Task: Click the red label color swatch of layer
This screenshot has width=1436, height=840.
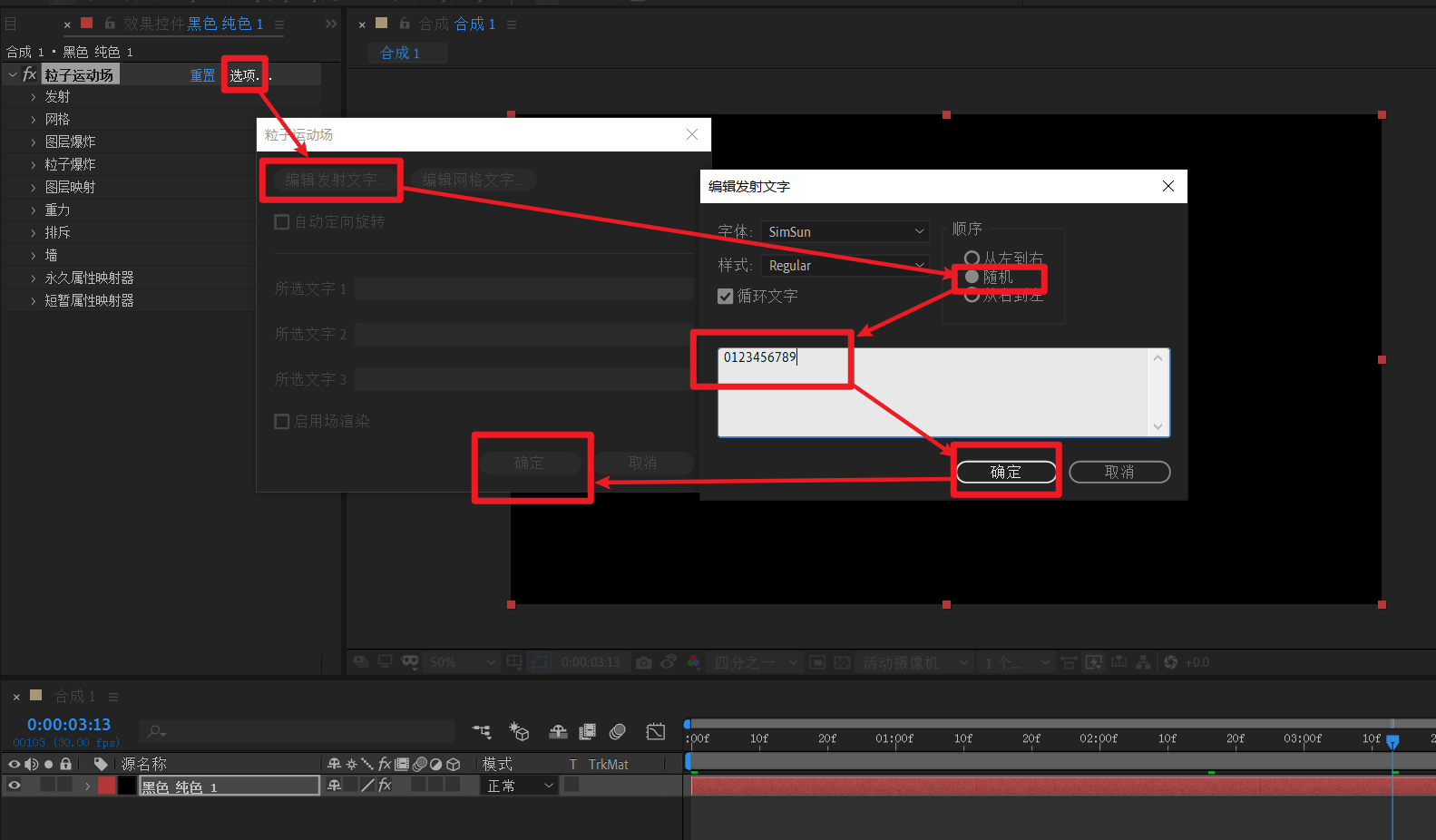Action: 107,786
